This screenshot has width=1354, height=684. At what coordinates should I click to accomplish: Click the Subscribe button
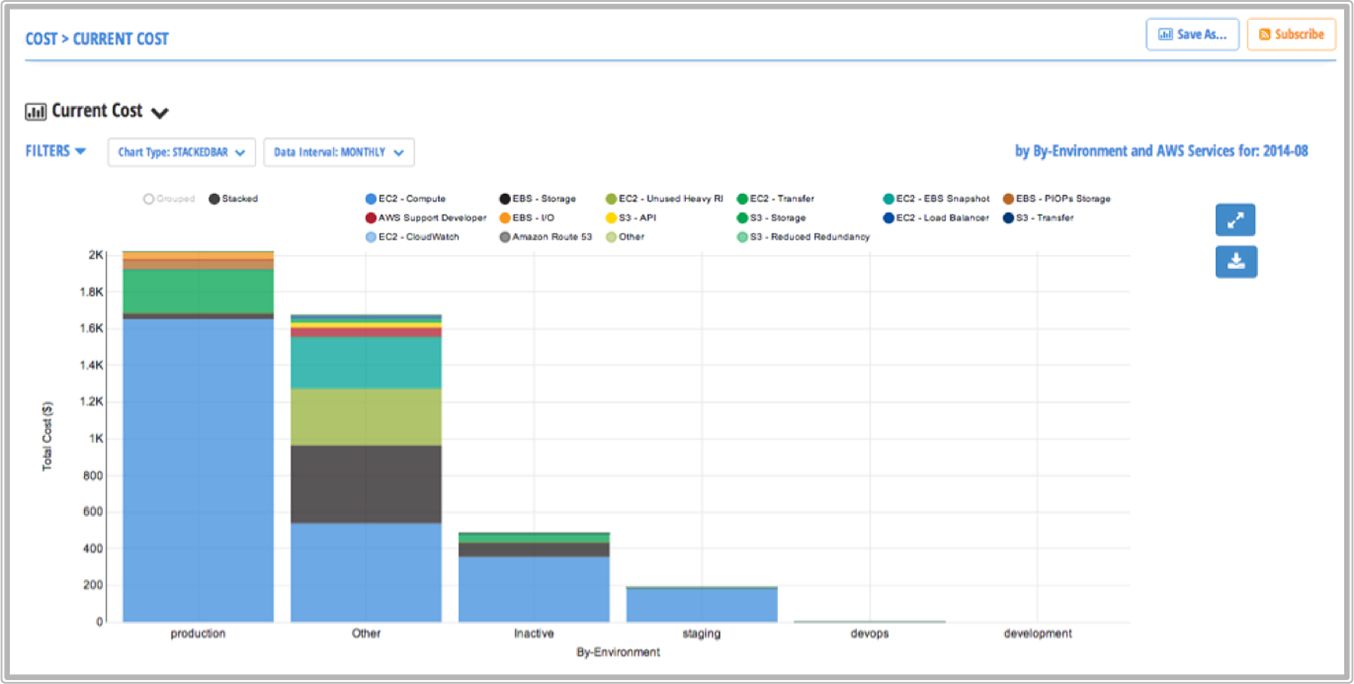point(1290,34)
